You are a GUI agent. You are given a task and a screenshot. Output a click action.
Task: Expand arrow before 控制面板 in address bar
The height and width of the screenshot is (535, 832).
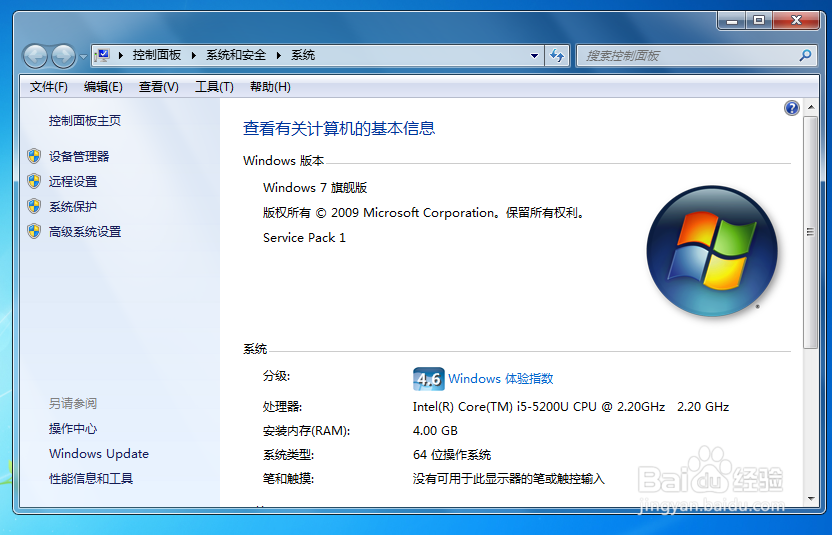[121, 55]
